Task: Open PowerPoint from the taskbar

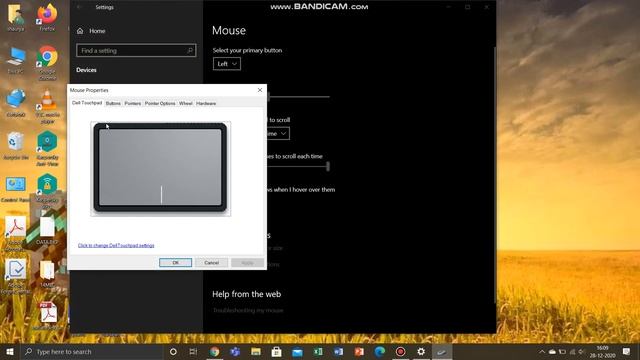Action: coord(359,351)
